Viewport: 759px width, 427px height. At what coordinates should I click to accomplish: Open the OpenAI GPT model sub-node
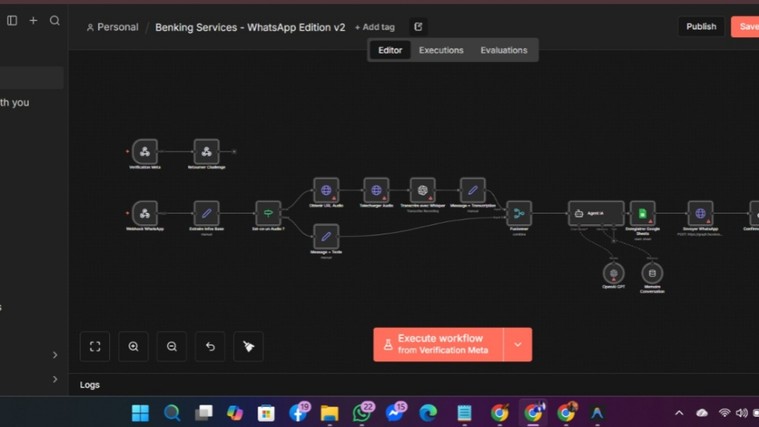point(613,273)
